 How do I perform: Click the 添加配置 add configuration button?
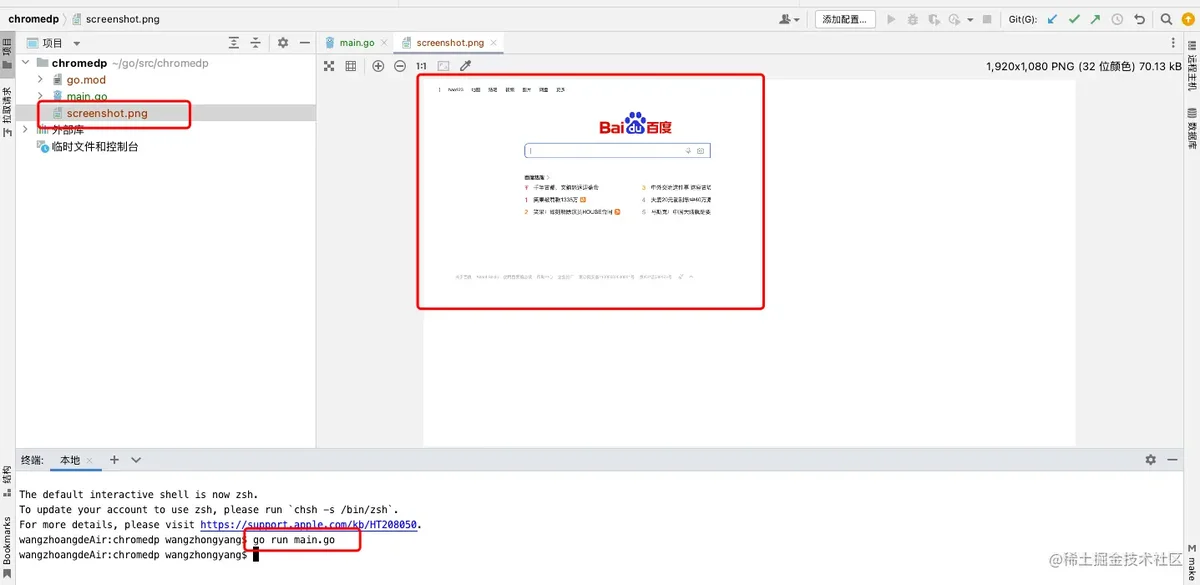[845, 19]
